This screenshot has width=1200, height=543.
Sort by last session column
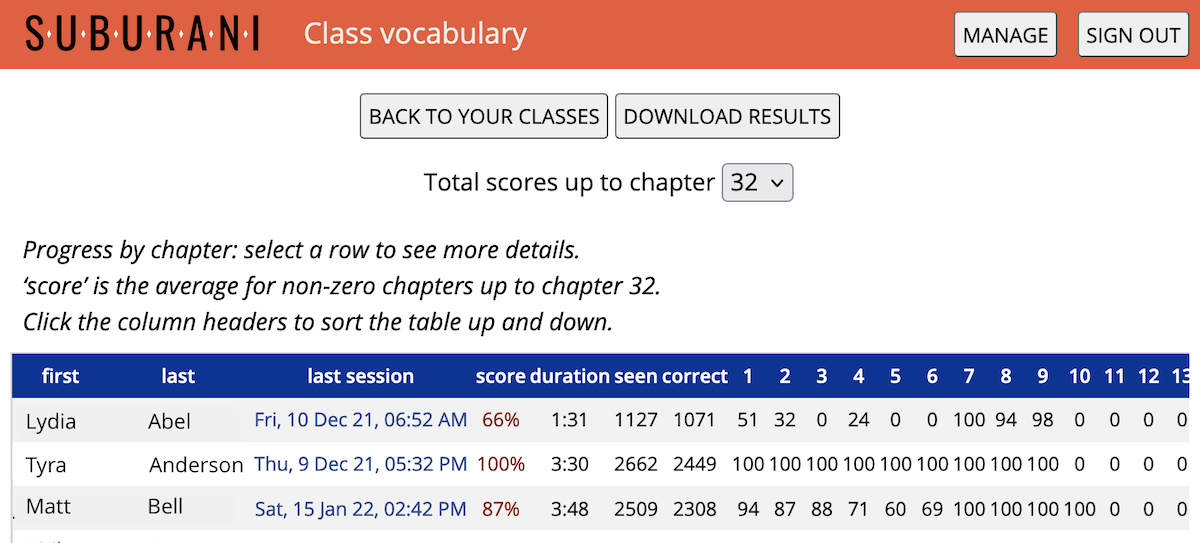[360, 376]
